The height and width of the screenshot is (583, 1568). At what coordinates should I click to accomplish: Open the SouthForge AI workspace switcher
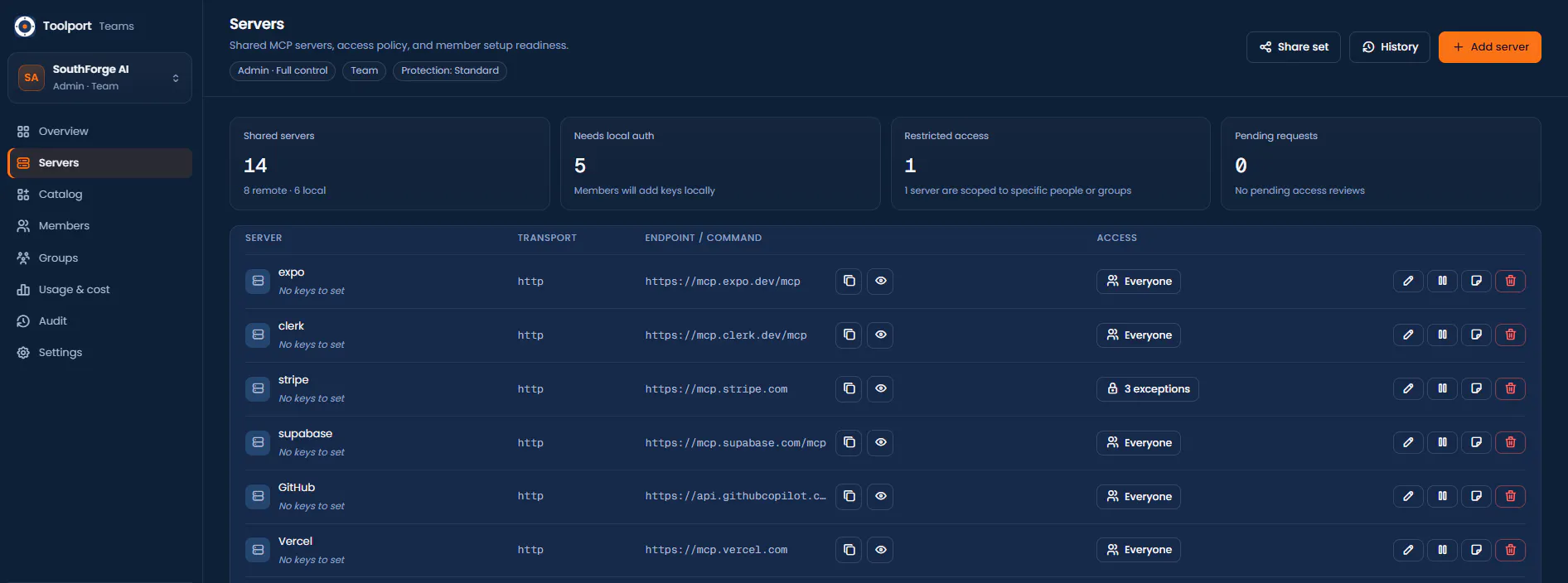[99, 78]
